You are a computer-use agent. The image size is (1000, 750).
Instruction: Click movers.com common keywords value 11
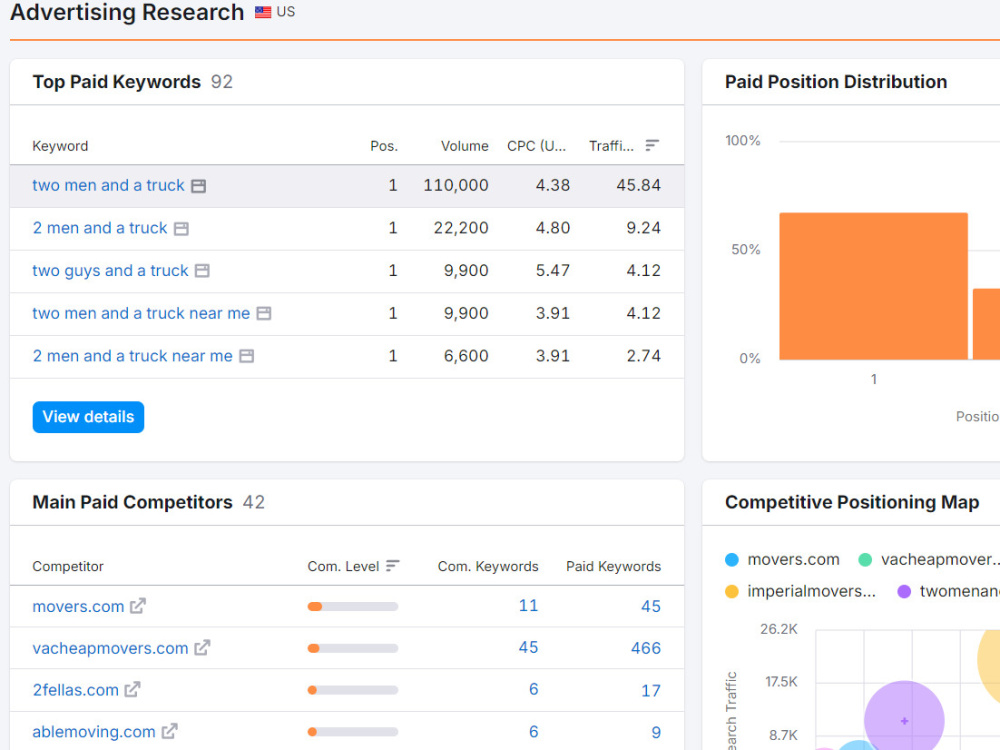tap(528, 606)
